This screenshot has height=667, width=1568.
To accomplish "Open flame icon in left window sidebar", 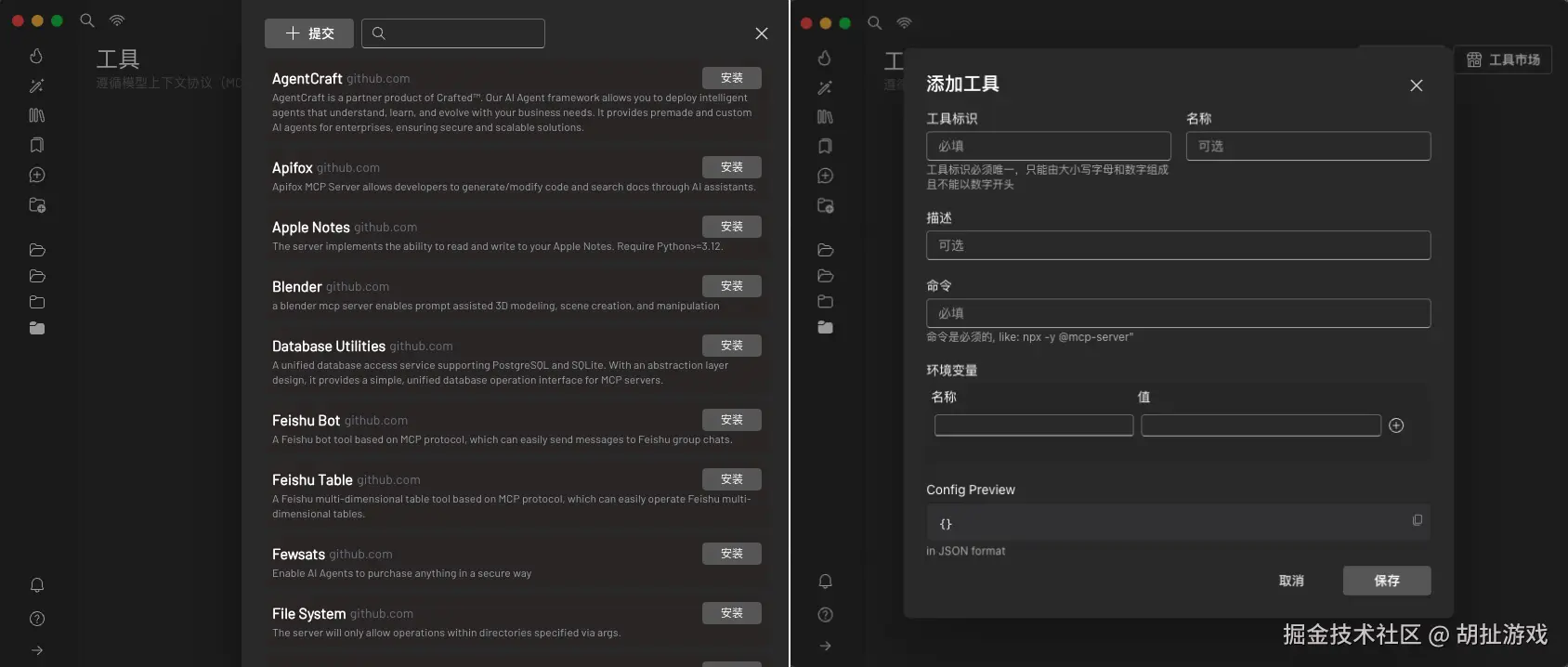I will tap(36, 56).
